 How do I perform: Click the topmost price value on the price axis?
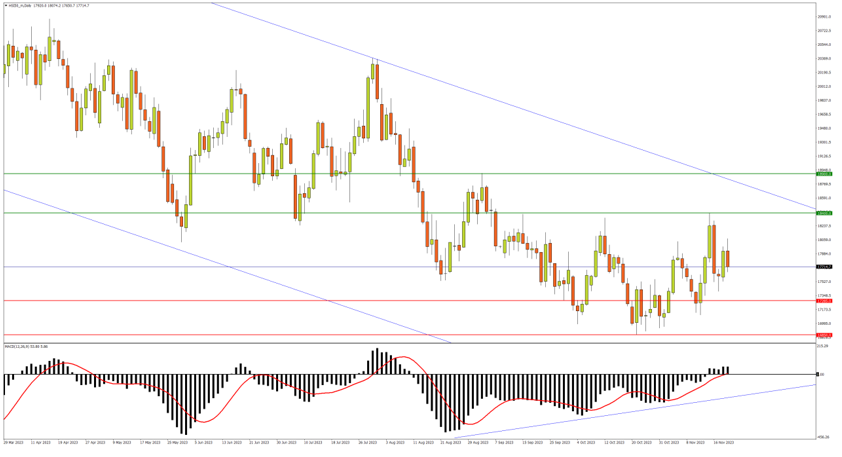824,17
